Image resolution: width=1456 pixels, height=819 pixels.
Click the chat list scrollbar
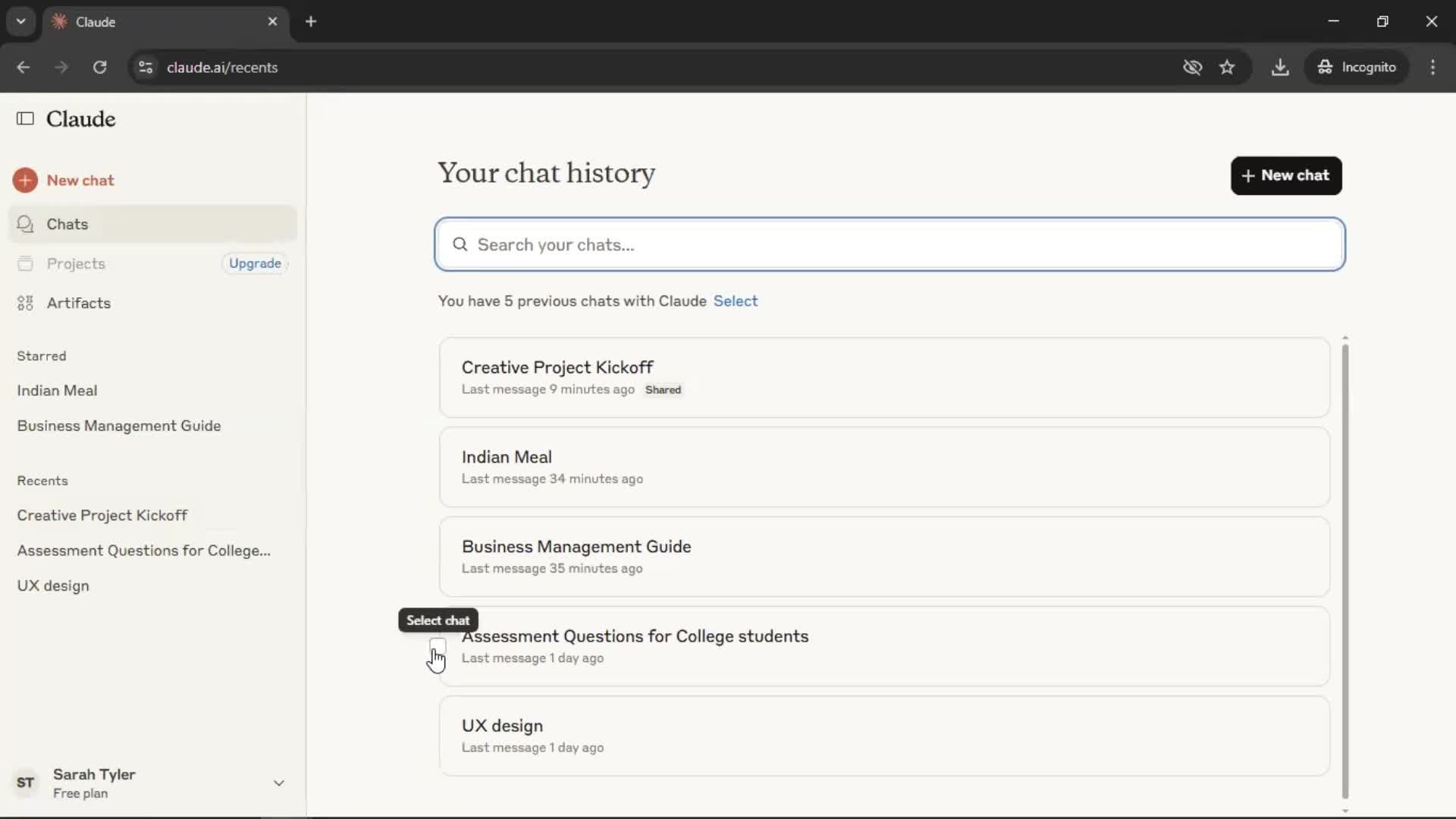pyautogui.click(x=1345, y=571)
